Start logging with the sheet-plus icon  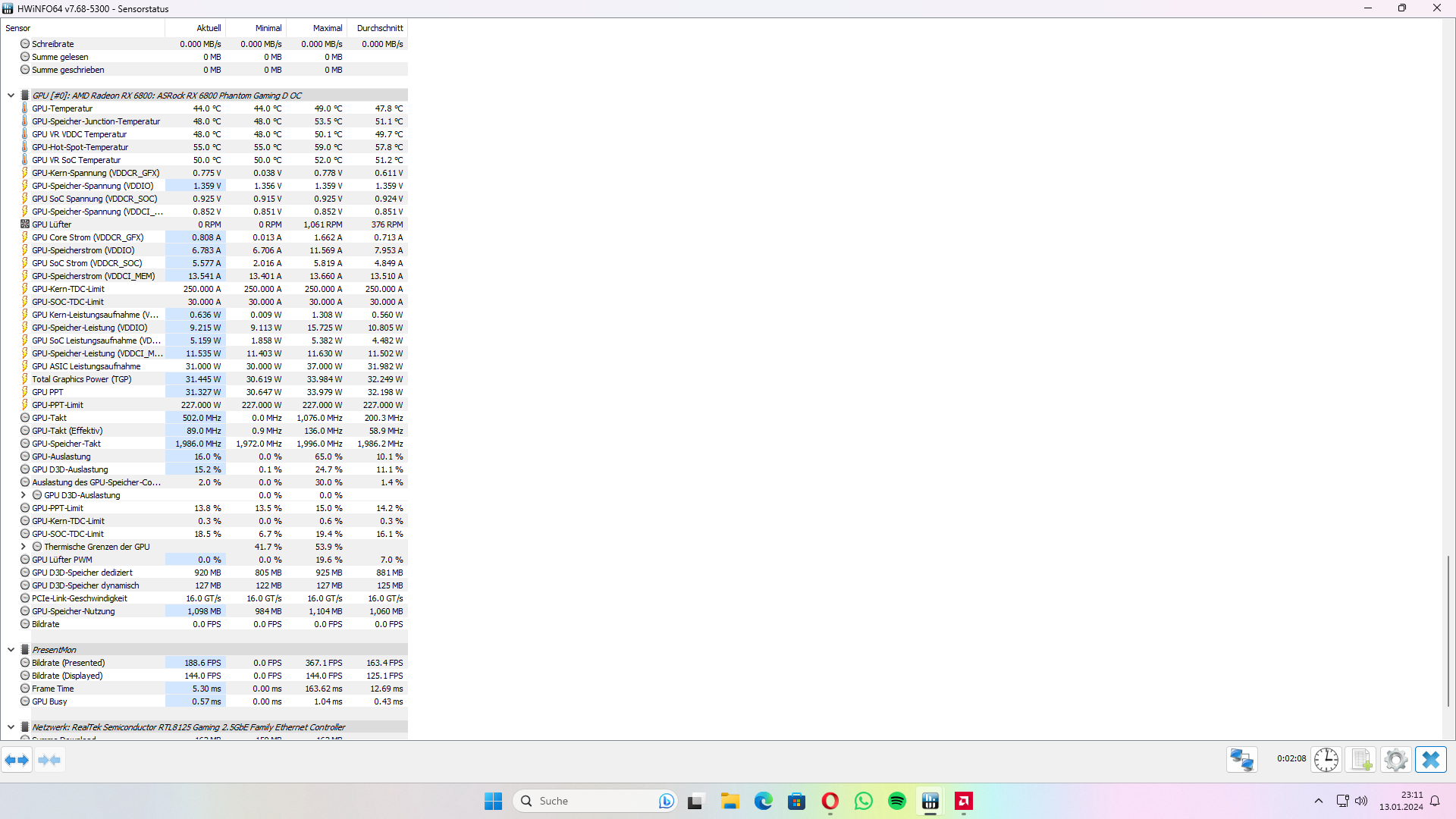[x=1361, y=759]
